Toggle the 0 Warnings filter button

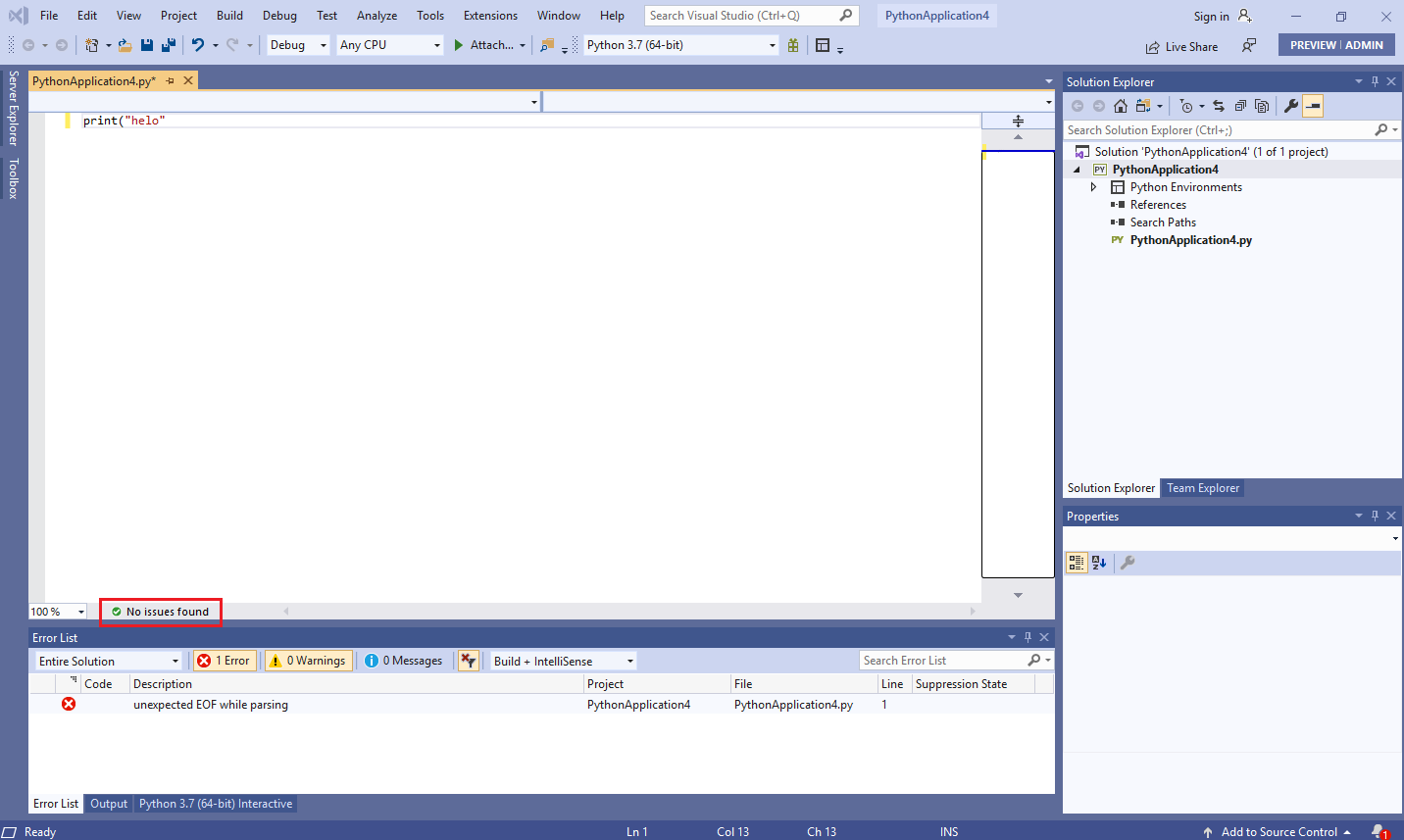tap(308, 661)
